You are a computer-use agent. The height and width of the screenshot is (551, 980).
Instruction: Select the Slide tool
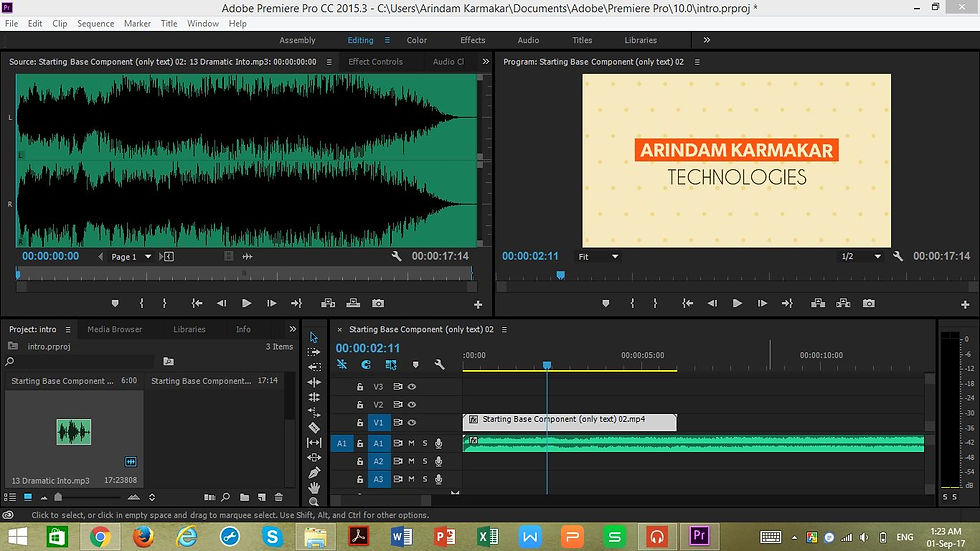(x=314, y=457)
